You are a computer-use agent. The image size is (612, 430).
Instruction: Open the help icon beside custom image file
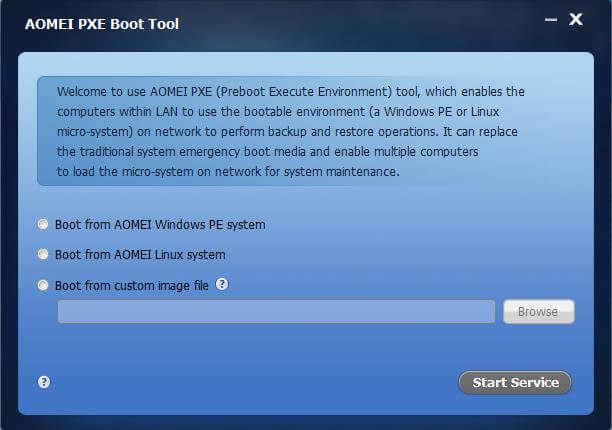(x=222, y=284)
